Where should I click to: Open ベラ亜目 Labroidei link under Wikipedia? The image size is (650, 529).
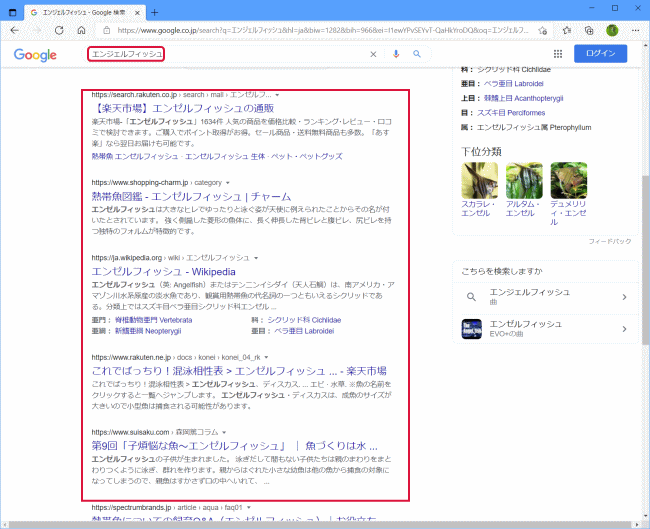304,331
